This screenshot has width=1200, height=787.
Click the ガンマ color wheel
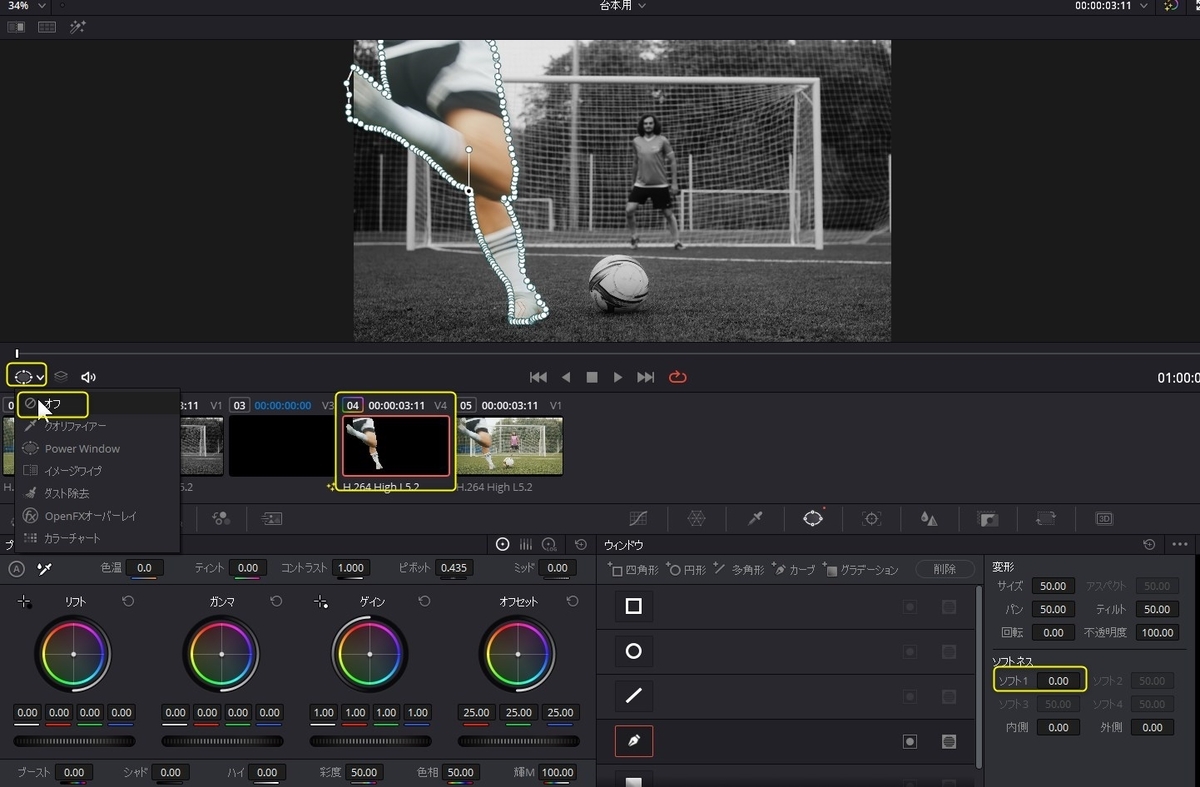pos(221,654)
